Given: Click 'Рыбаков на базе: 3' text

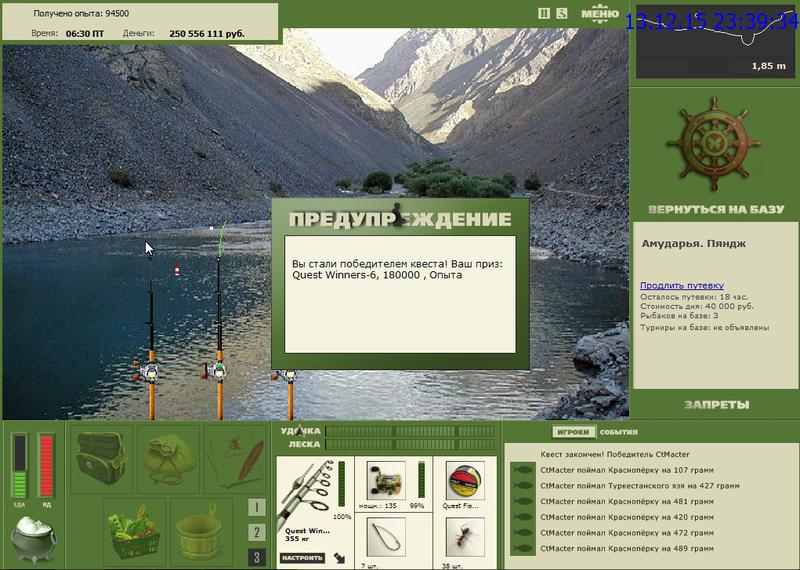Looking at the screenshot, I should coord(679,316).
